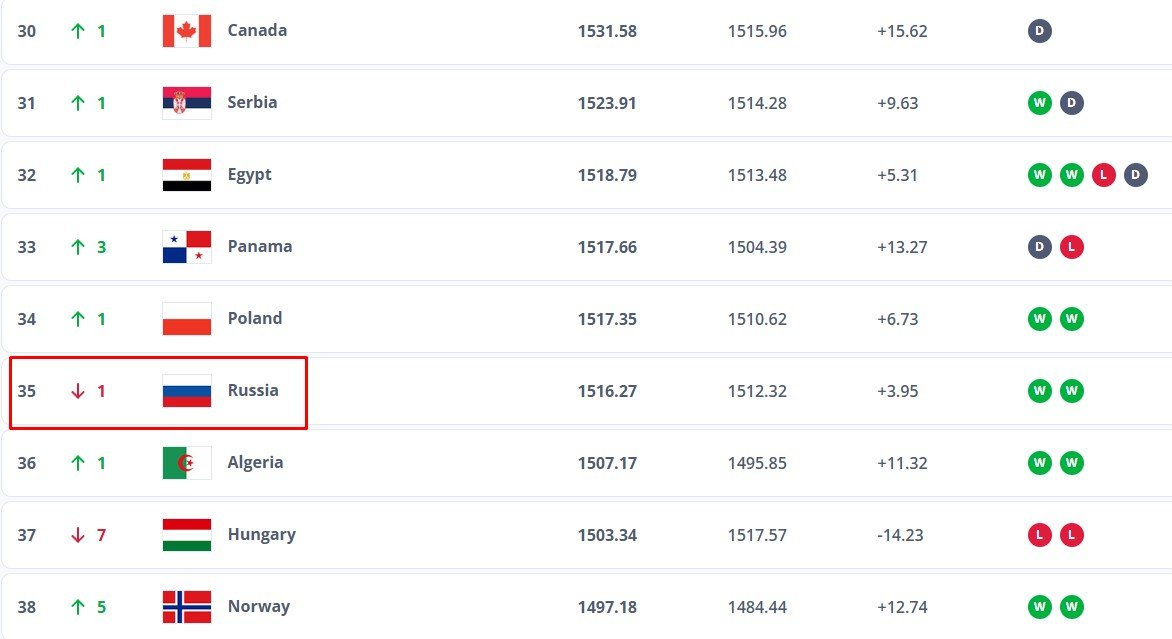
Task: Open the Norway team link
Action: point(258,606)
